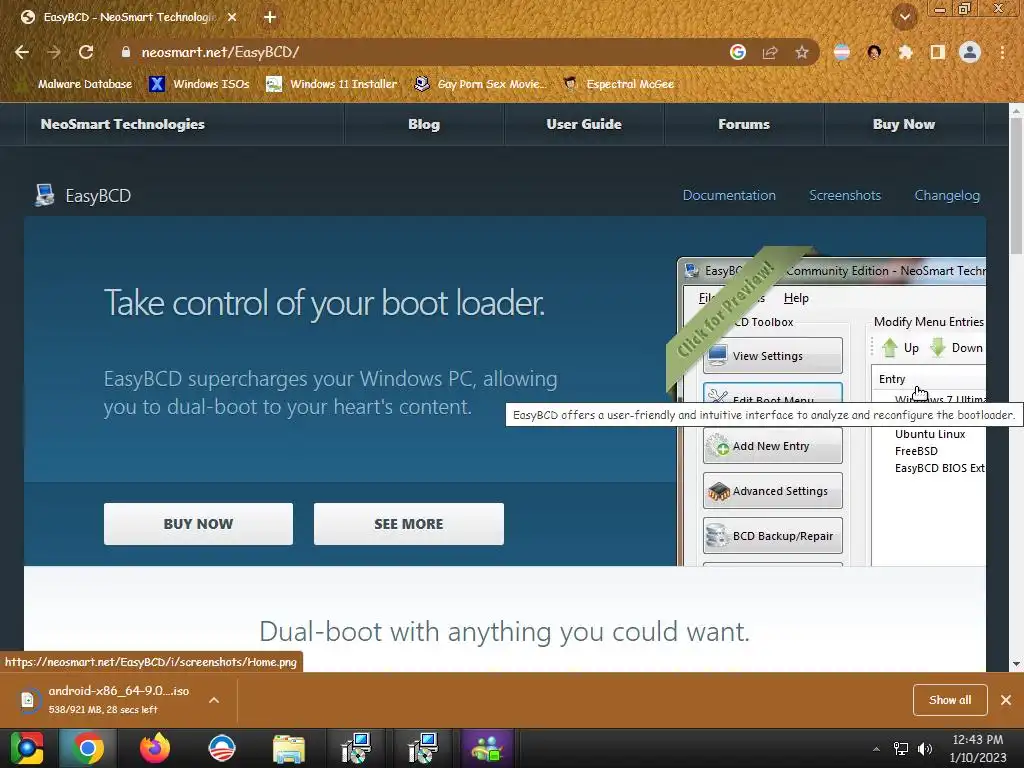The width and height of the screenshot is (1024, 768).
Task: Open the tab search dropdown arrow
Action: pyautogui.click(x=905, y=17)
